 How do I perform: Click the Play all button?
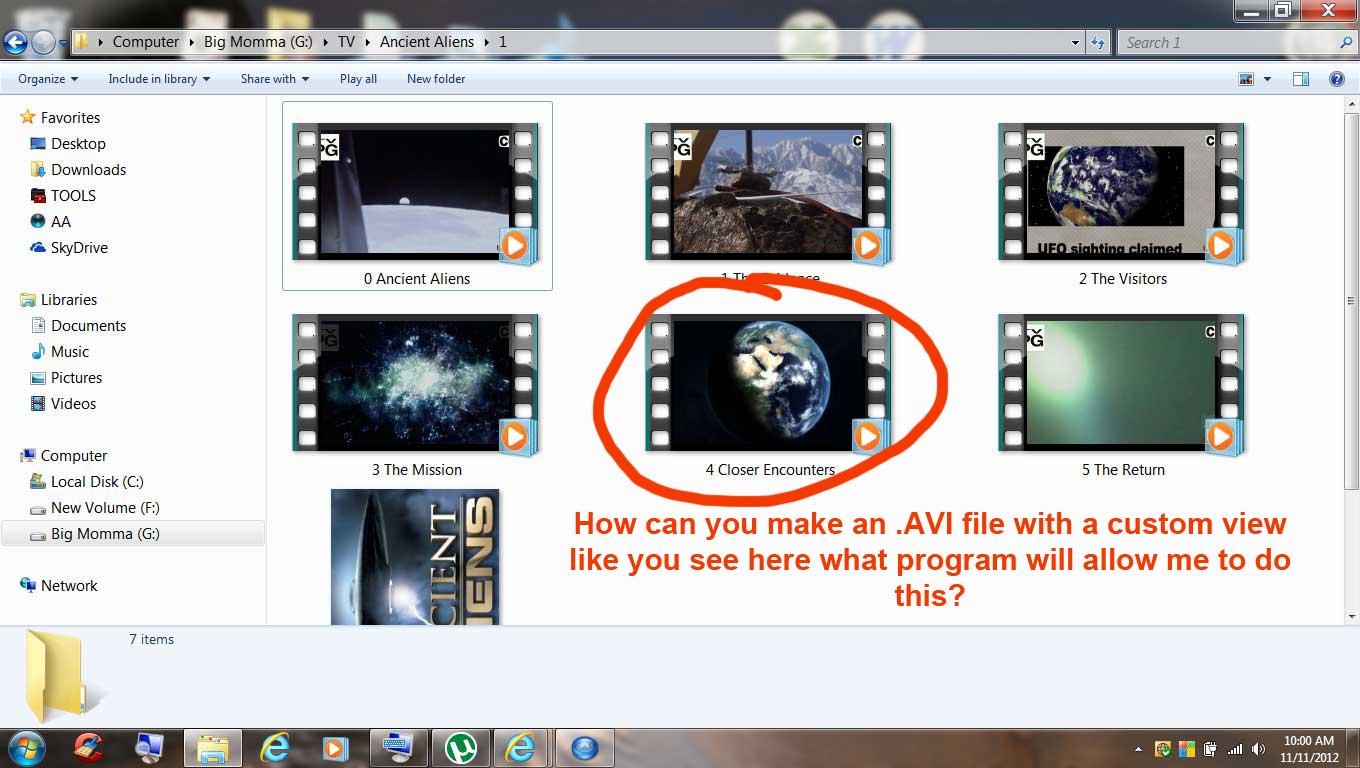(x=358, y=79)
